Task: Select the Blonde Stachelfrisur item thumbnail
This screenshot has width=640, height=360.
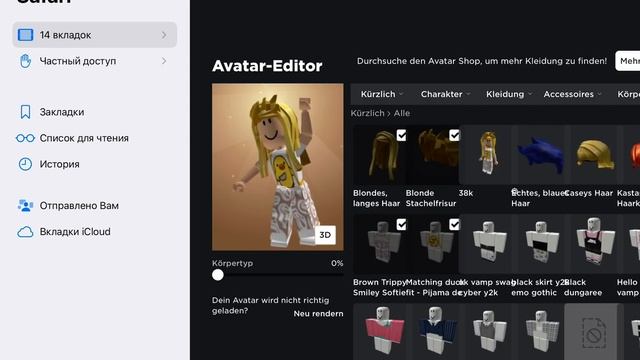Action: click(x=432, y=155)
